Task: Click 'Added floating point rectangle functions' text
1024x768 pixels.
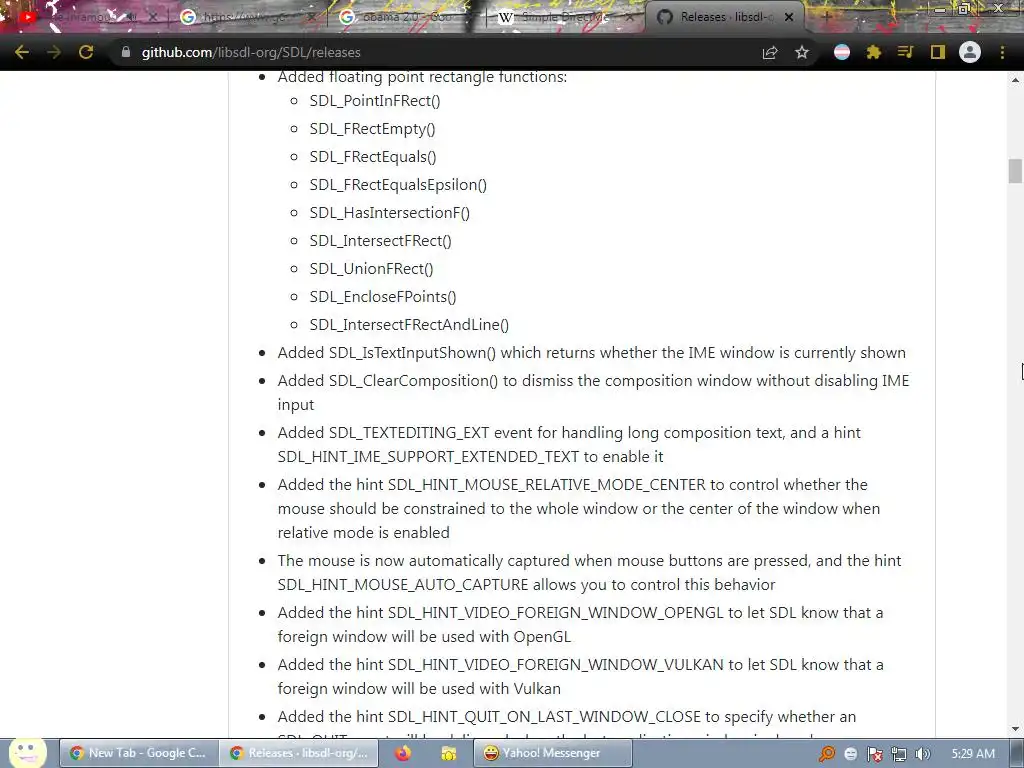Action: [x=423, y=77]
